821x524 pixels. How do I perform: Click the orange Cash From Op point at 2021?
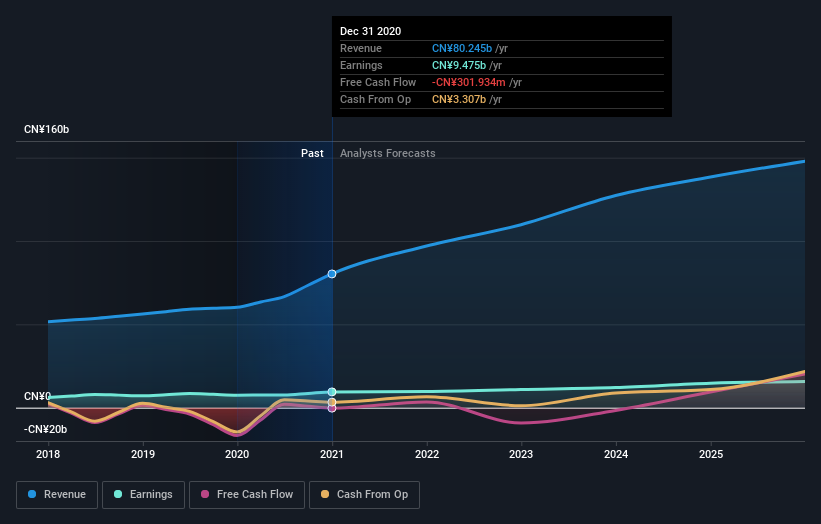tap(332, 402)
